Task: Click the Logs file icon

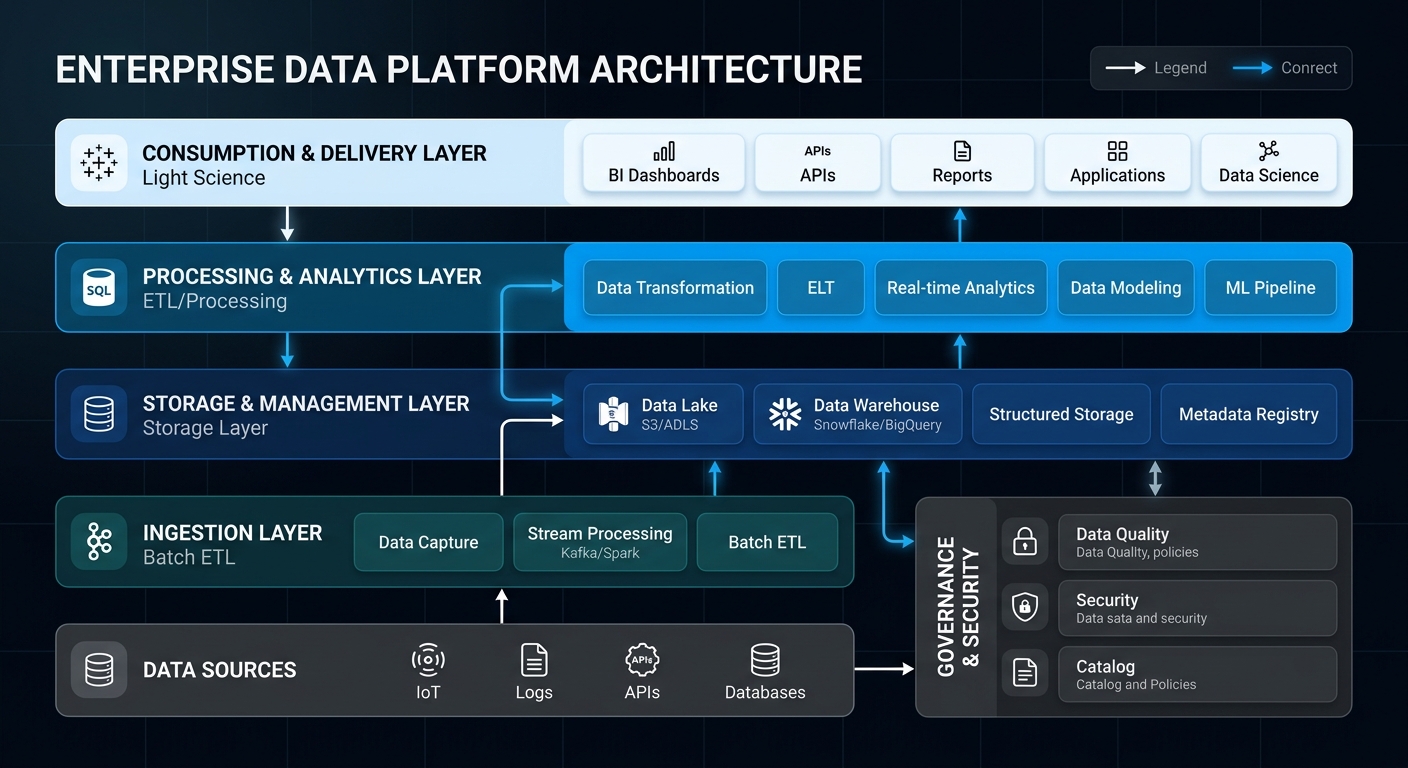Action: [534, 660]
